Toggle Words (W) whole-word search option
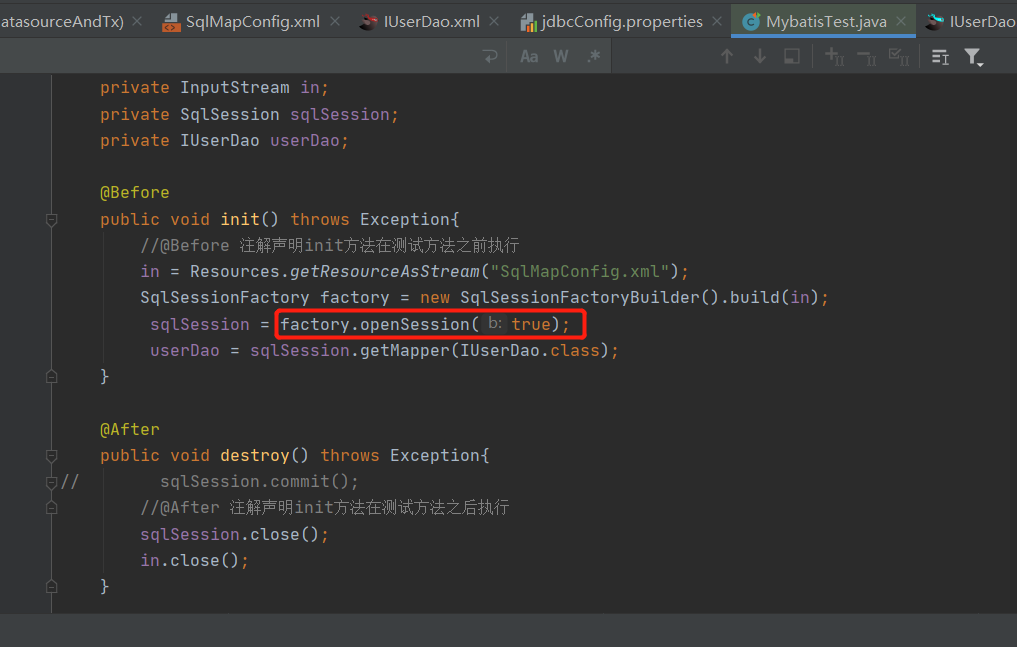The height and width of the screenshot is (647, 1017). pos(561,56)
